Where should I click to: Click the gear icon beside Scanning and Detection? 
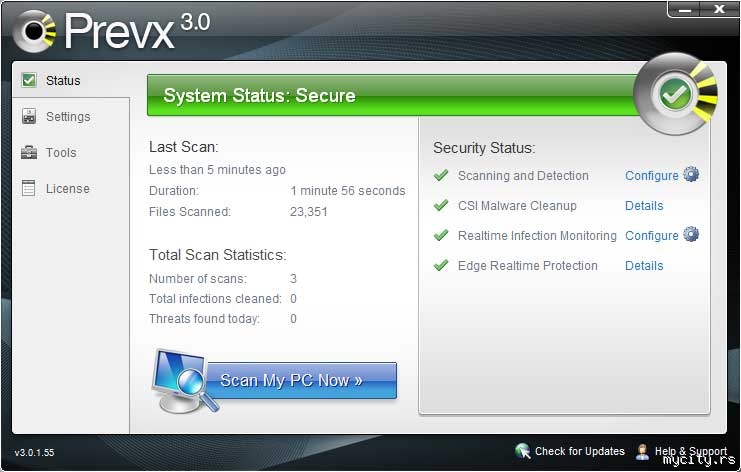tap(691, 175)
